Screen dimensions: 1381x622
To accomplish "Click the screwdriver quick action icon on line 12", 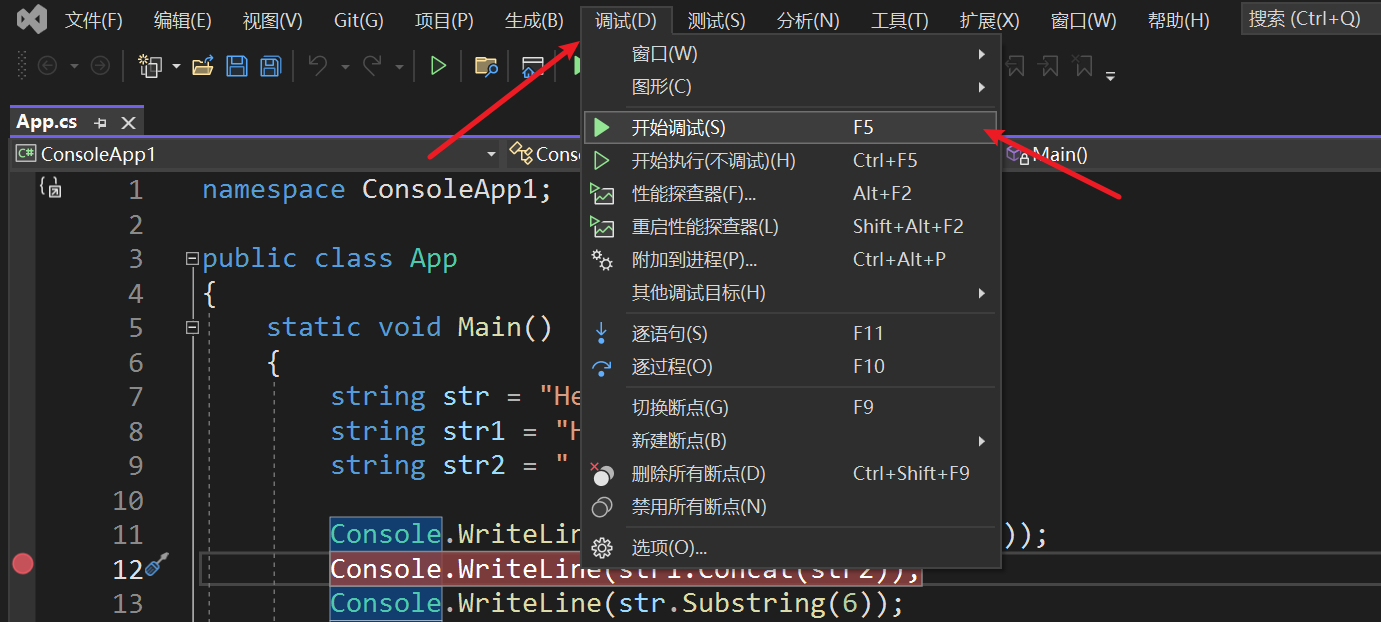I will point(157,566).
